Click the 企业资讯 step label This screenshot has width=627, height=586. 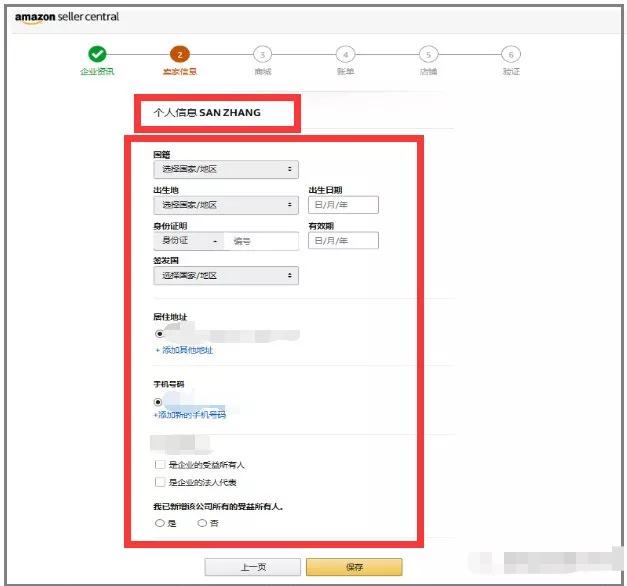[x=97, y=72]
